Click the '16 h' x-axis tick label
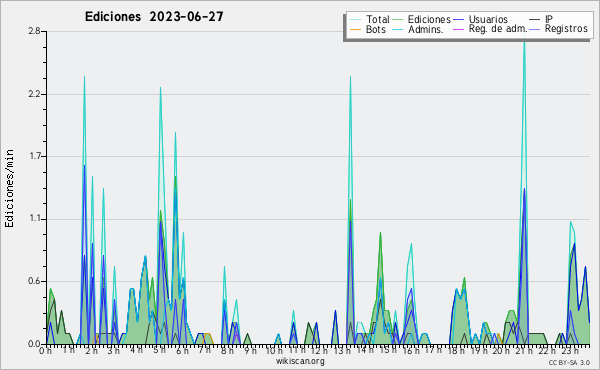 point(410,350)
